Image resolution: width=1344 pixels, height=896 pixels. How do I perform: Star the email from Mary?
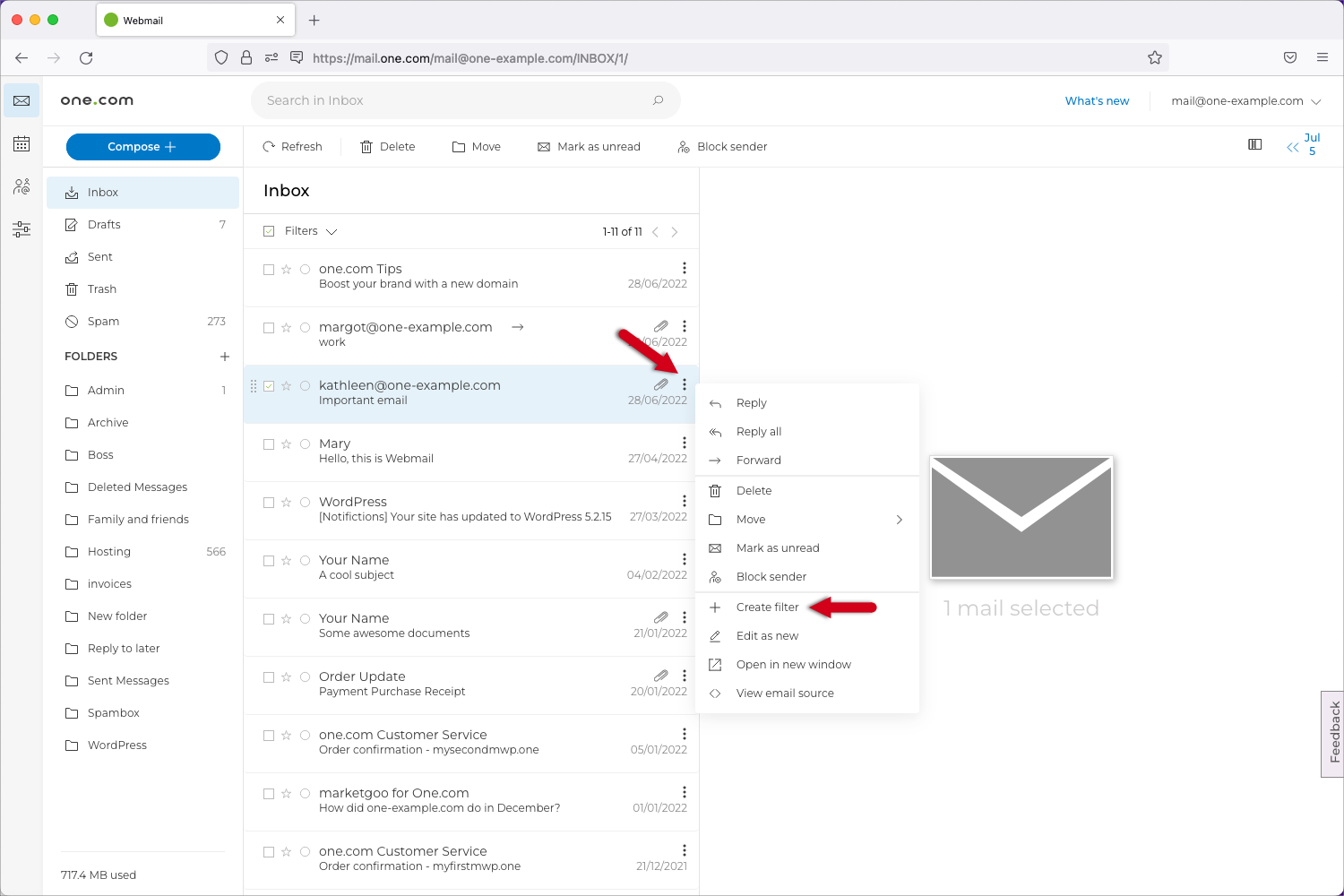(x=287, y=444)
